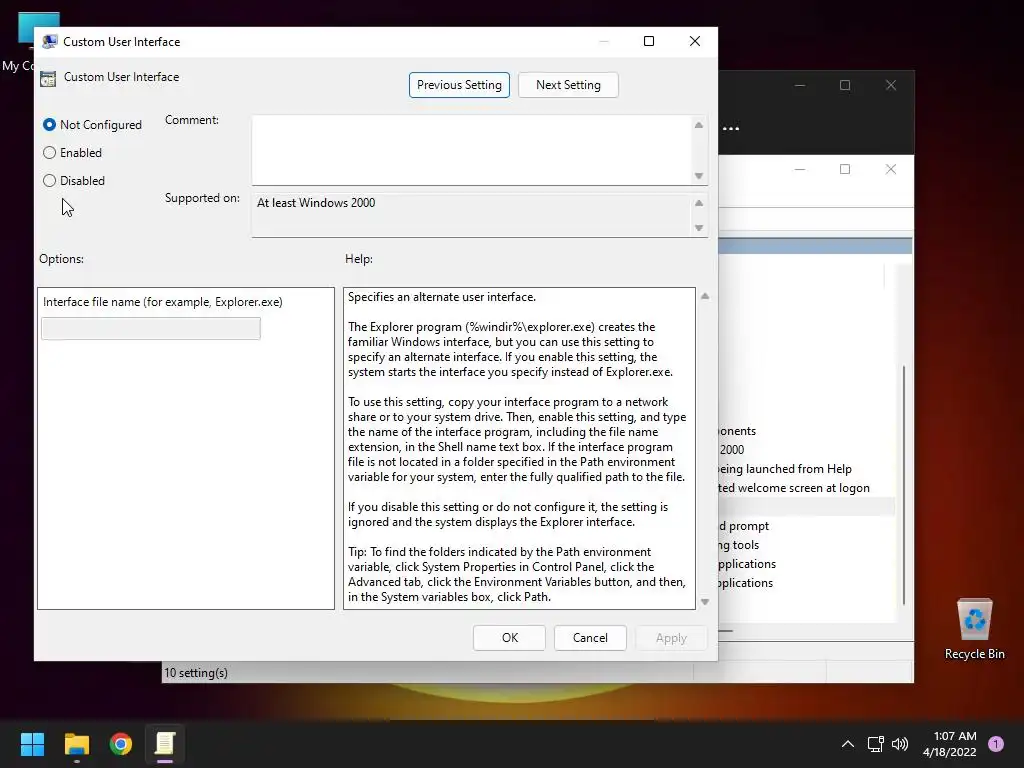Open the notification badge in taskbar
Screen dimensions: 1024x768
click(996, 743)
